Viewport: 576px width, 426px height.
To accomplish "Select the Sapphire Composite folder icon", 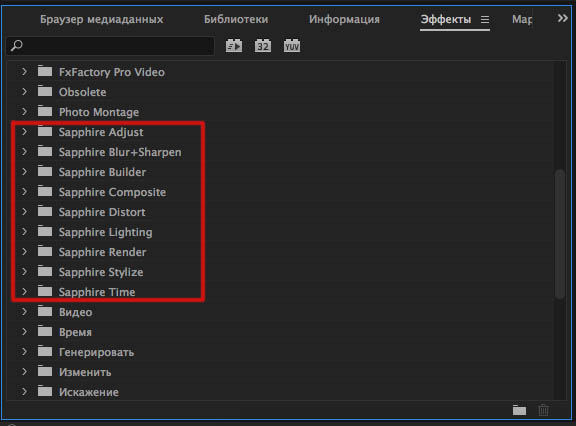I will coord(45,191).
